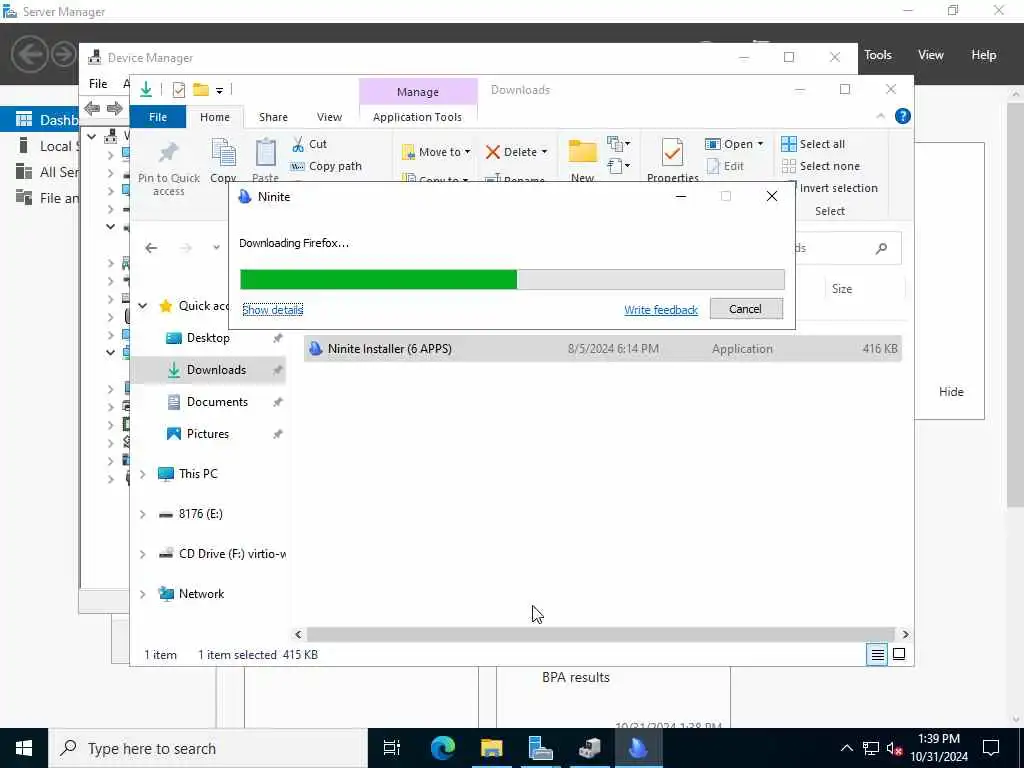Open Desktop in Quick access

point(208,338)
